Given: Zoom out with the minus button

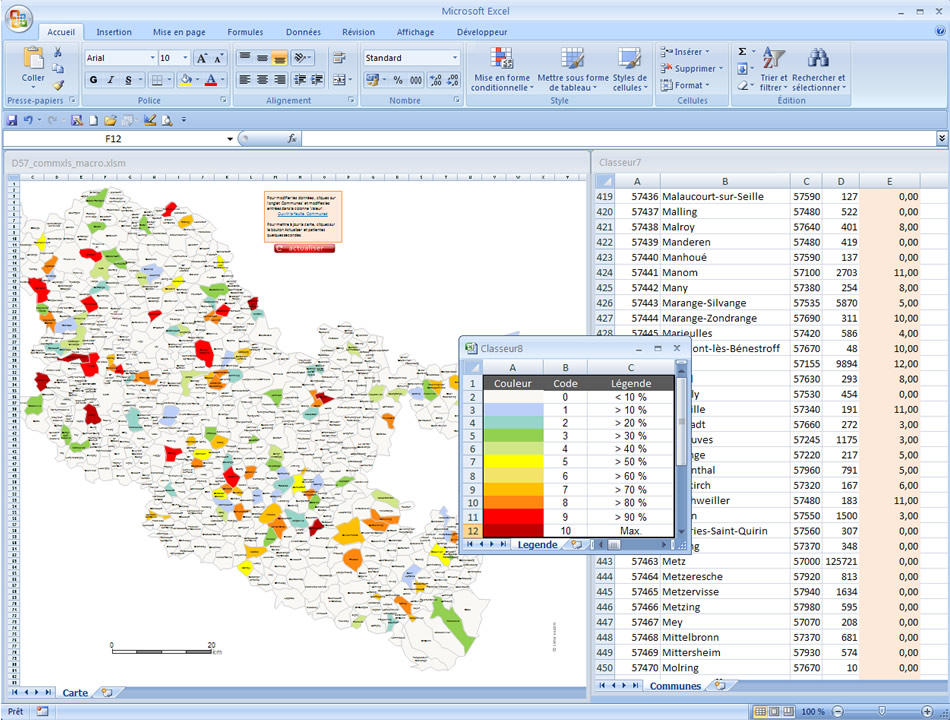Looking at the screenshot, I should (x=837, y=712).
